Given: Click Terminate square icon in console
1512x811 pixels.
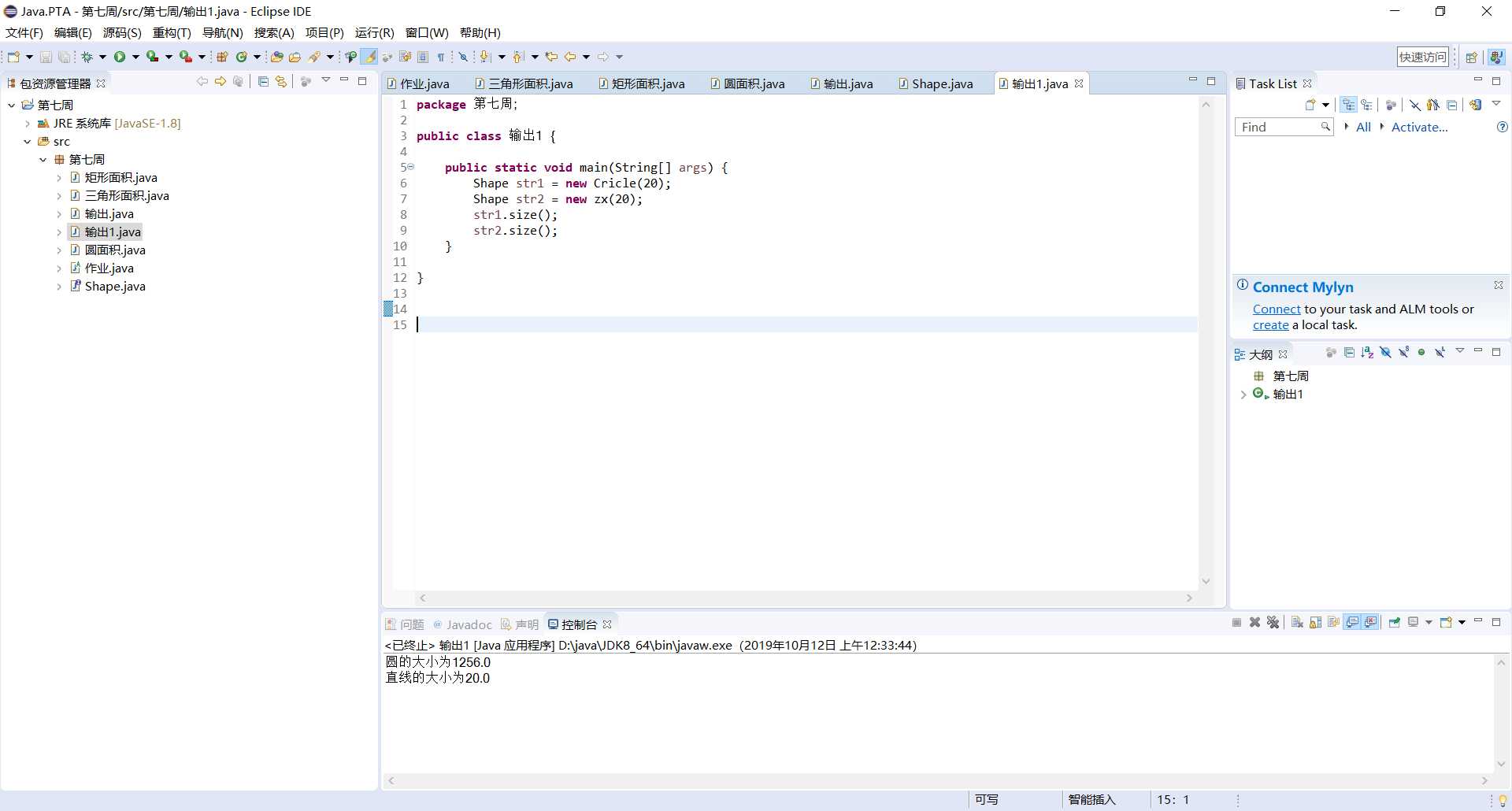Looking at the screenshot, I should pos(1236,623).
